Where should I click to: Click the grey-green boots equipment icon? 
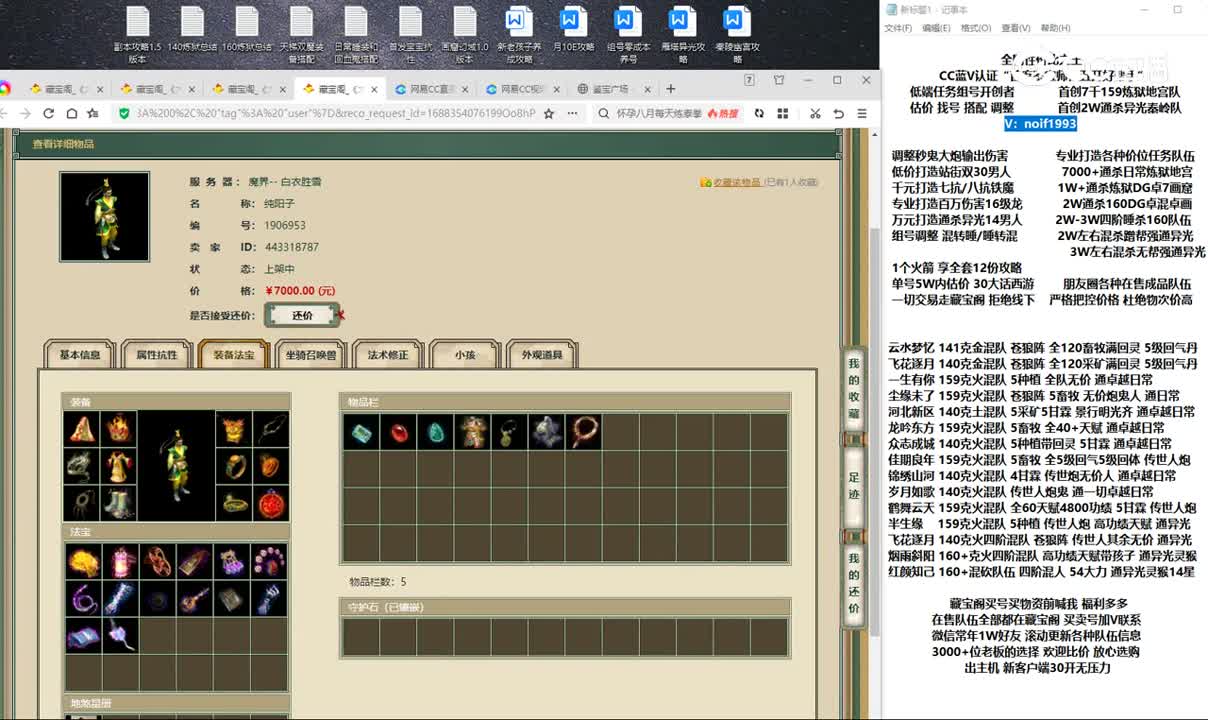tap(118, 503)
